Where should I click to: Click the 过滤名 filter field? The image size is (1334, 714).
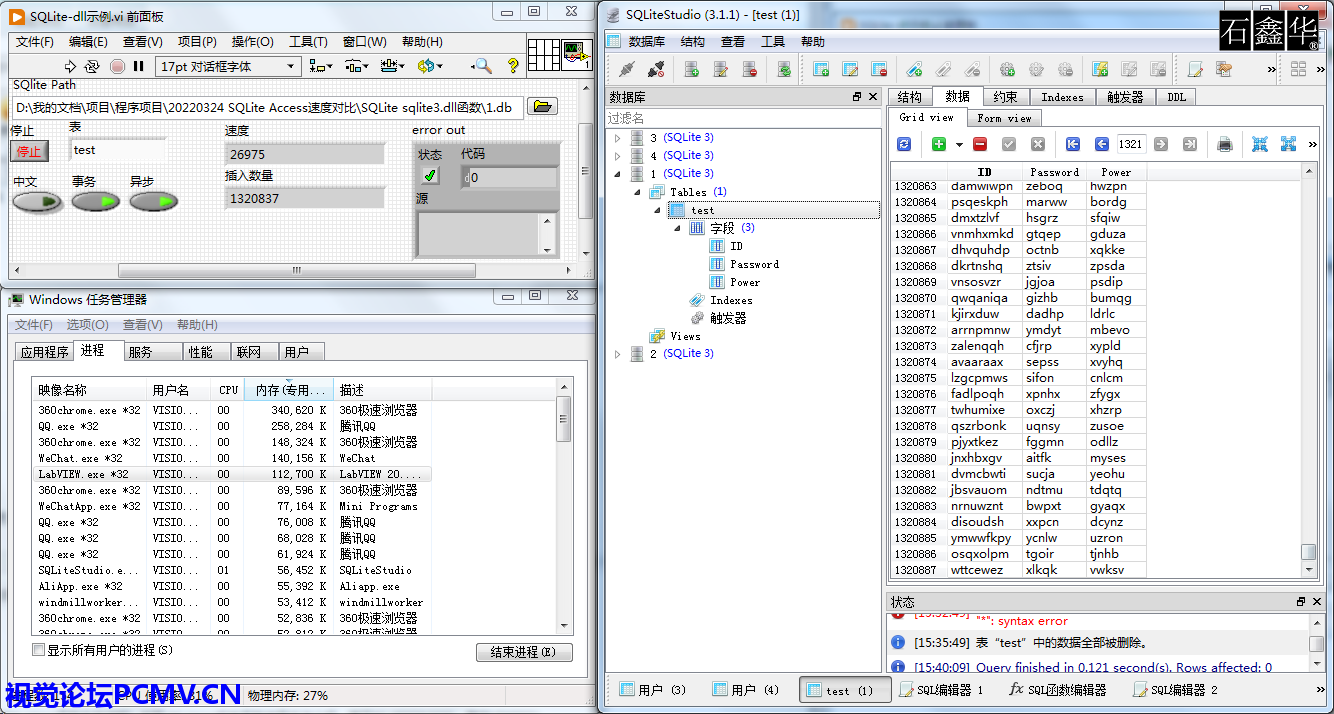coord(745,118)
